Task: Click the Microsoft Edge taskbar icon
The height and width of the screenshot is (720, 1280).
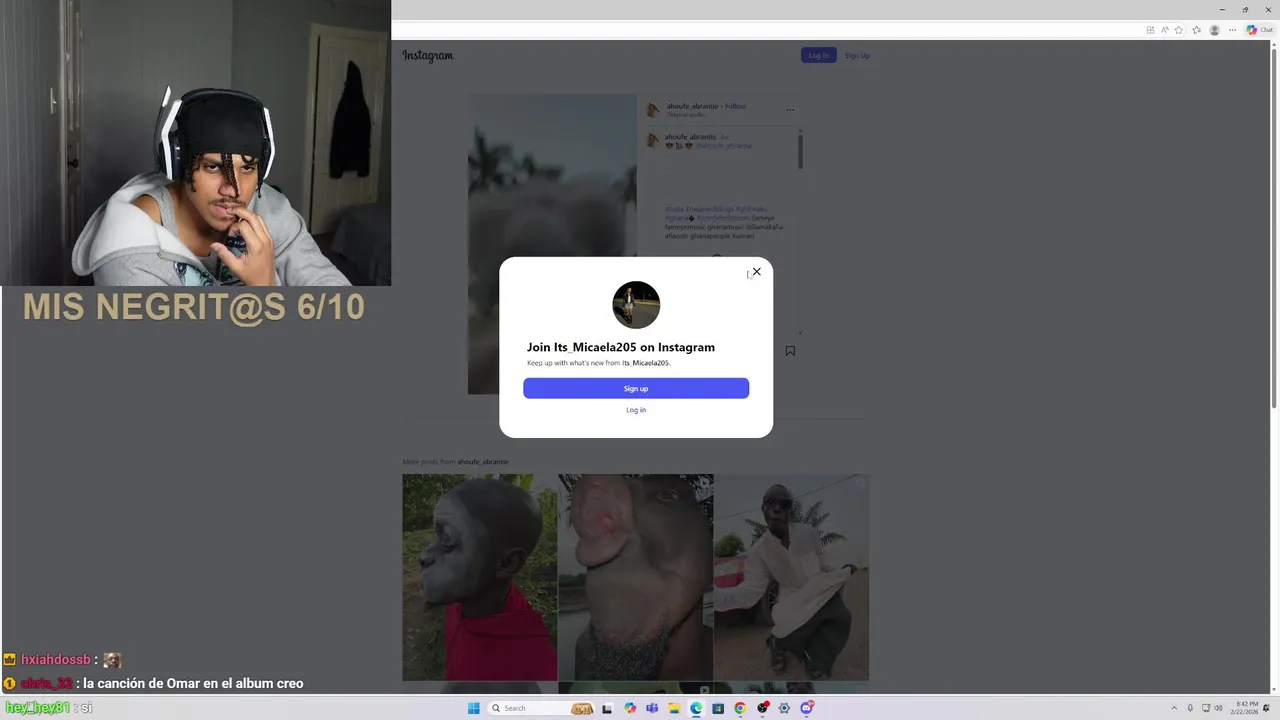Action: click(x=696, y=708)
